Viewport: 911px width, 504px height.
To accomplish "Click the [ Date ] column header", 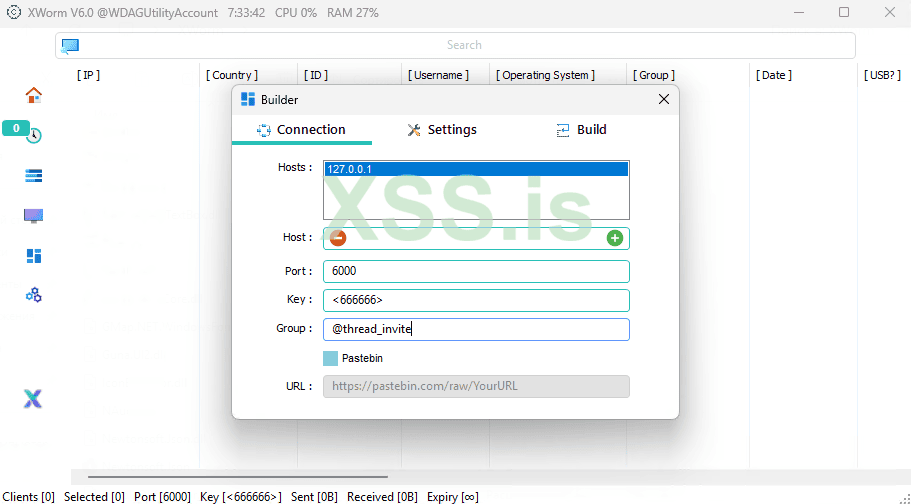I will pyautogui.click(x=774, y=75).
